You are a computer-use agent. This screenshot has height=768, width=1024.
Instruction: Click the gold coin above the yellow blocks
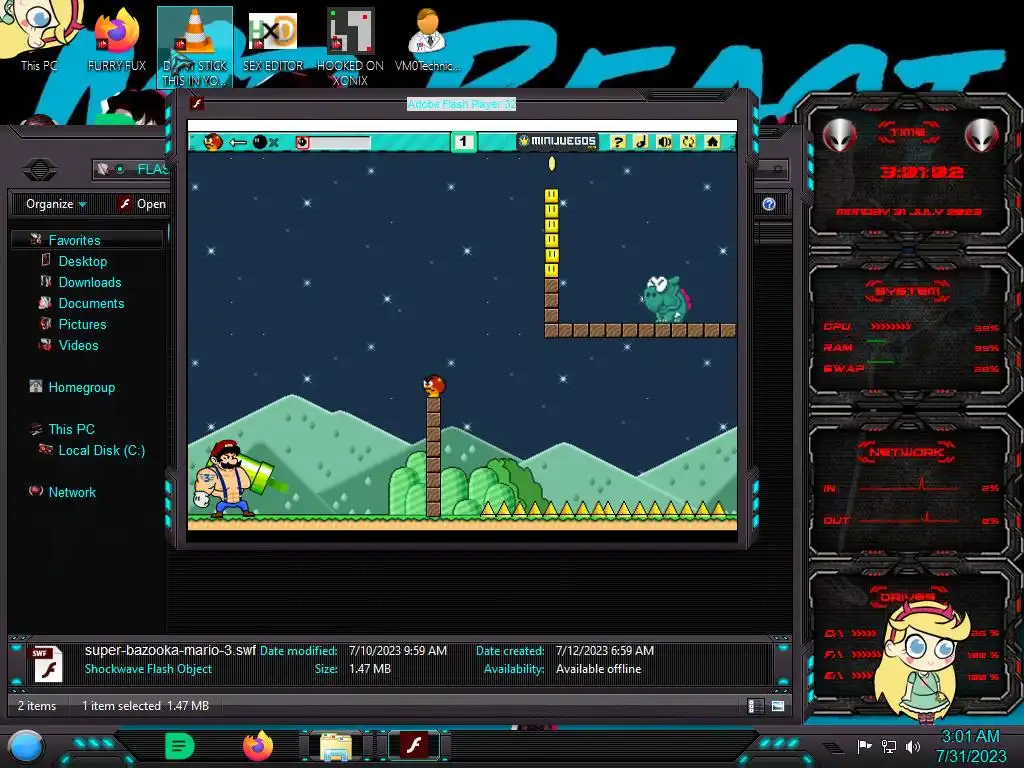(552, 163)
